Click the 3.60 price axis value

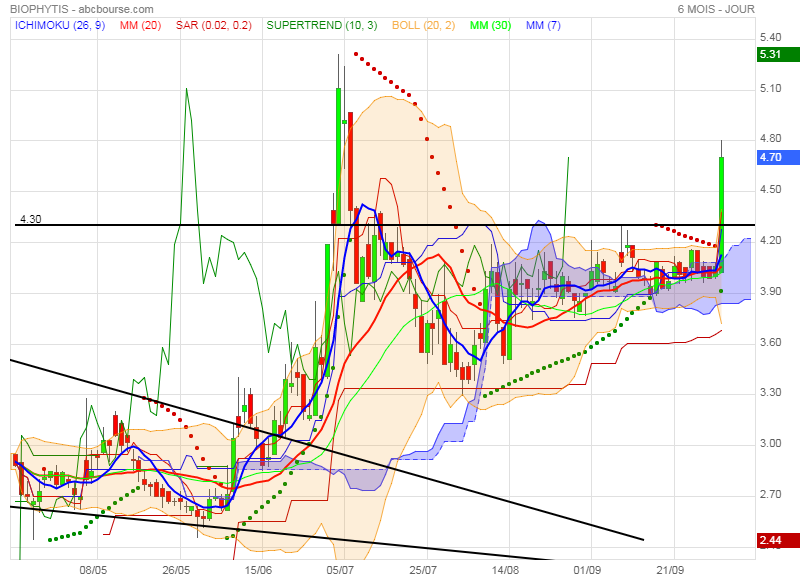click(x=770, y=342)
